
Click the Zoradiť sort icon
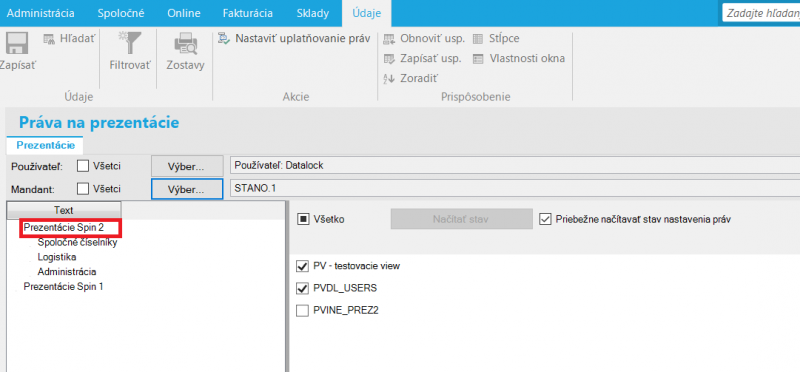[x=389, y=79]
